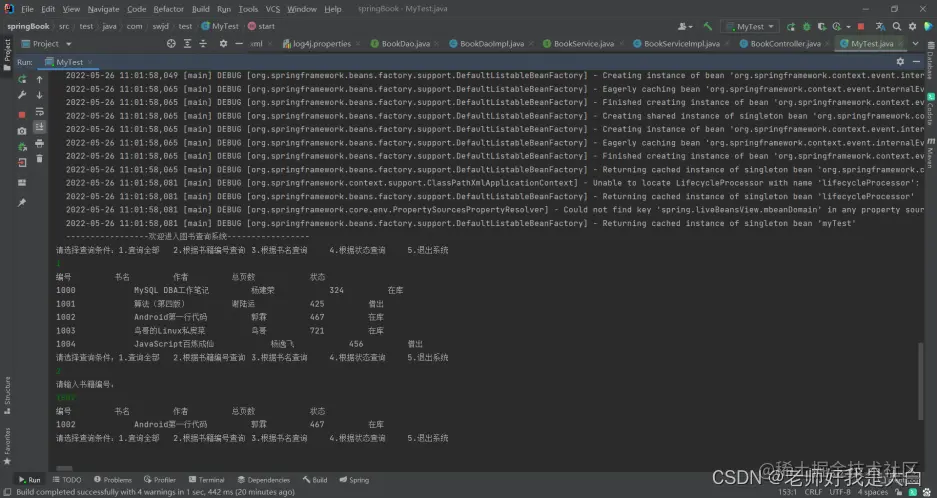
Task: Expand all in Project panel toolbar
Action: pos(187,44)
